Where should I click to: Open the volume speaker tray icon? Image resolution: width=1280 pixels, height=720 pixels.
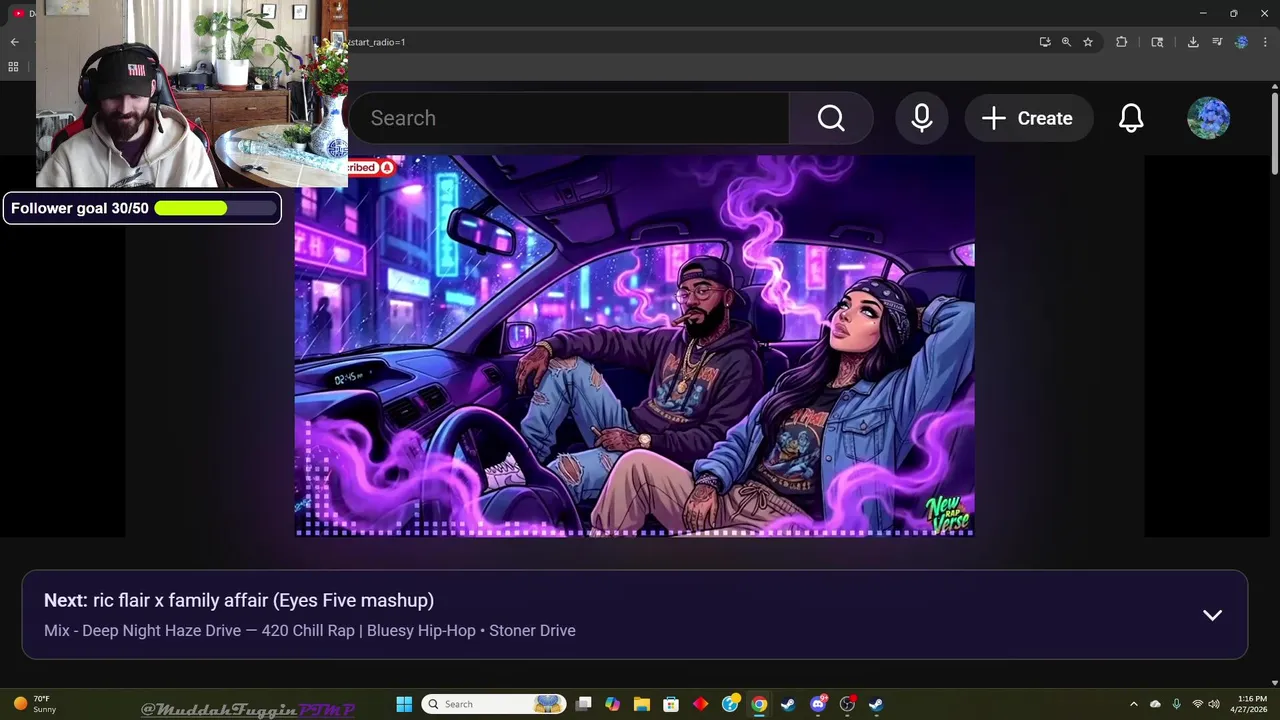coord(1214,704)
